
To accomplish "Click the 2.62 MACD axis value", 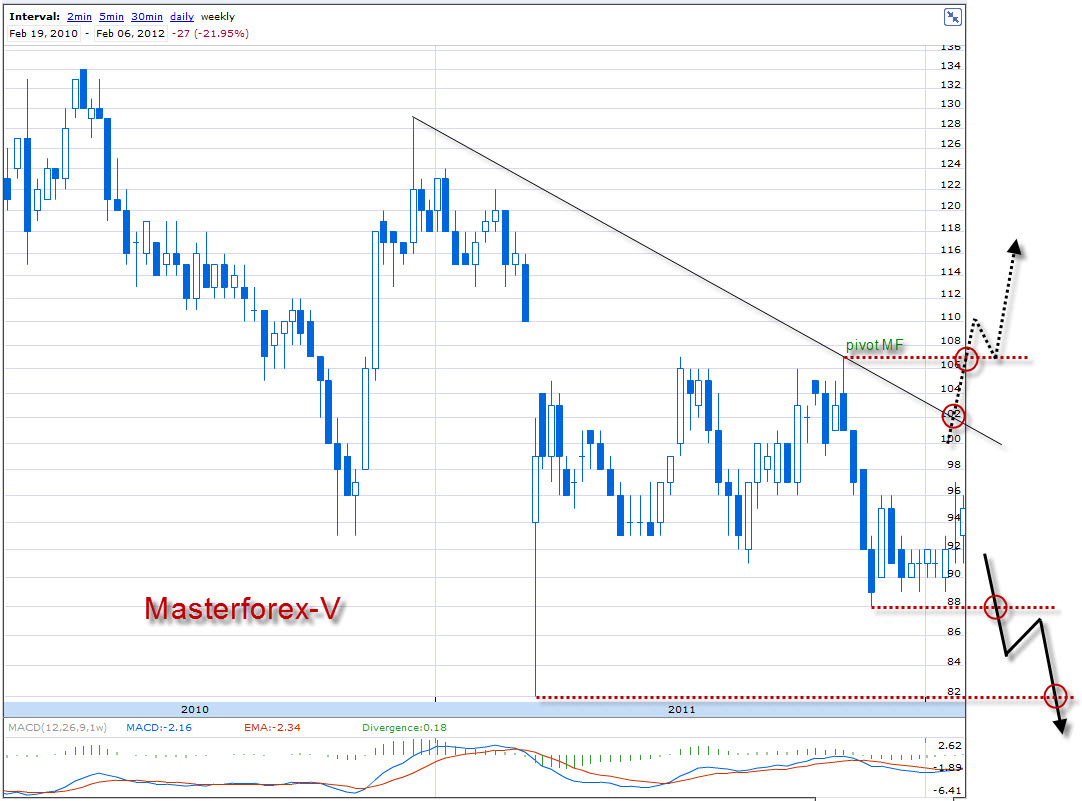I will coord(950,745).
